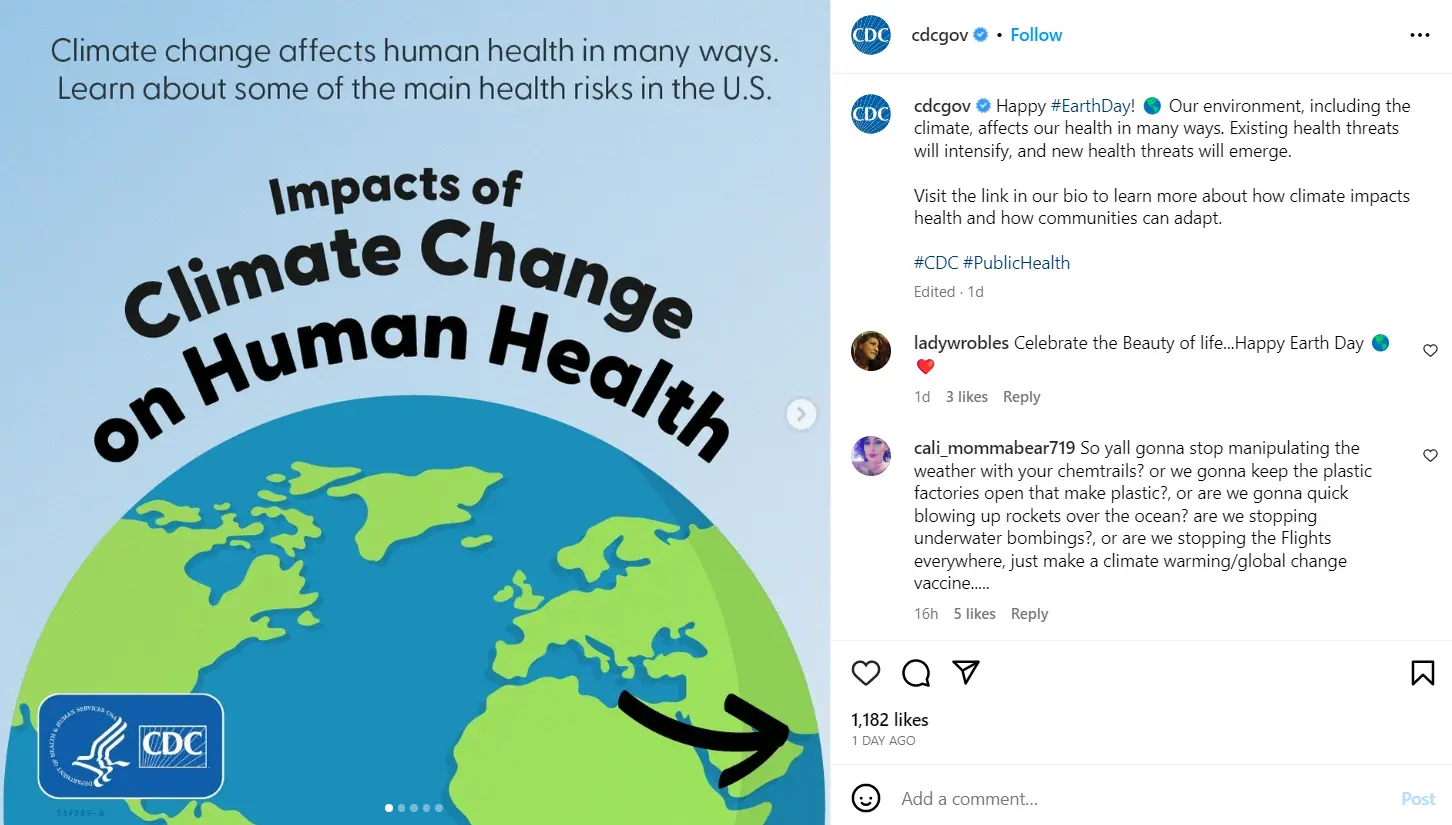Open the #EarthDay hashtag link
Viewport: 1452px width, 825px height.
[1093, 106]
